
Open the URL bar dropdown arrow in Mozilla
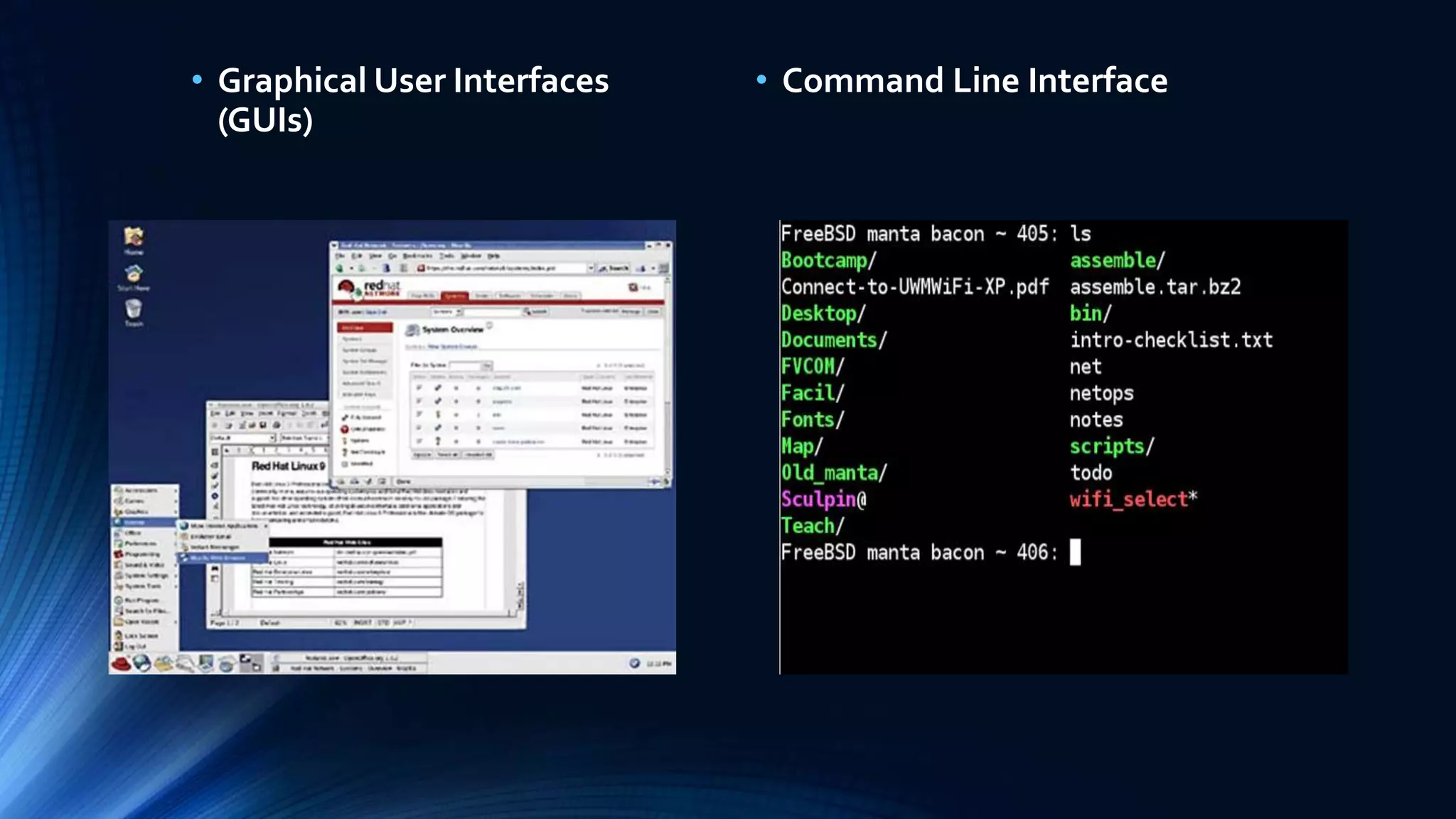point(590,268)
